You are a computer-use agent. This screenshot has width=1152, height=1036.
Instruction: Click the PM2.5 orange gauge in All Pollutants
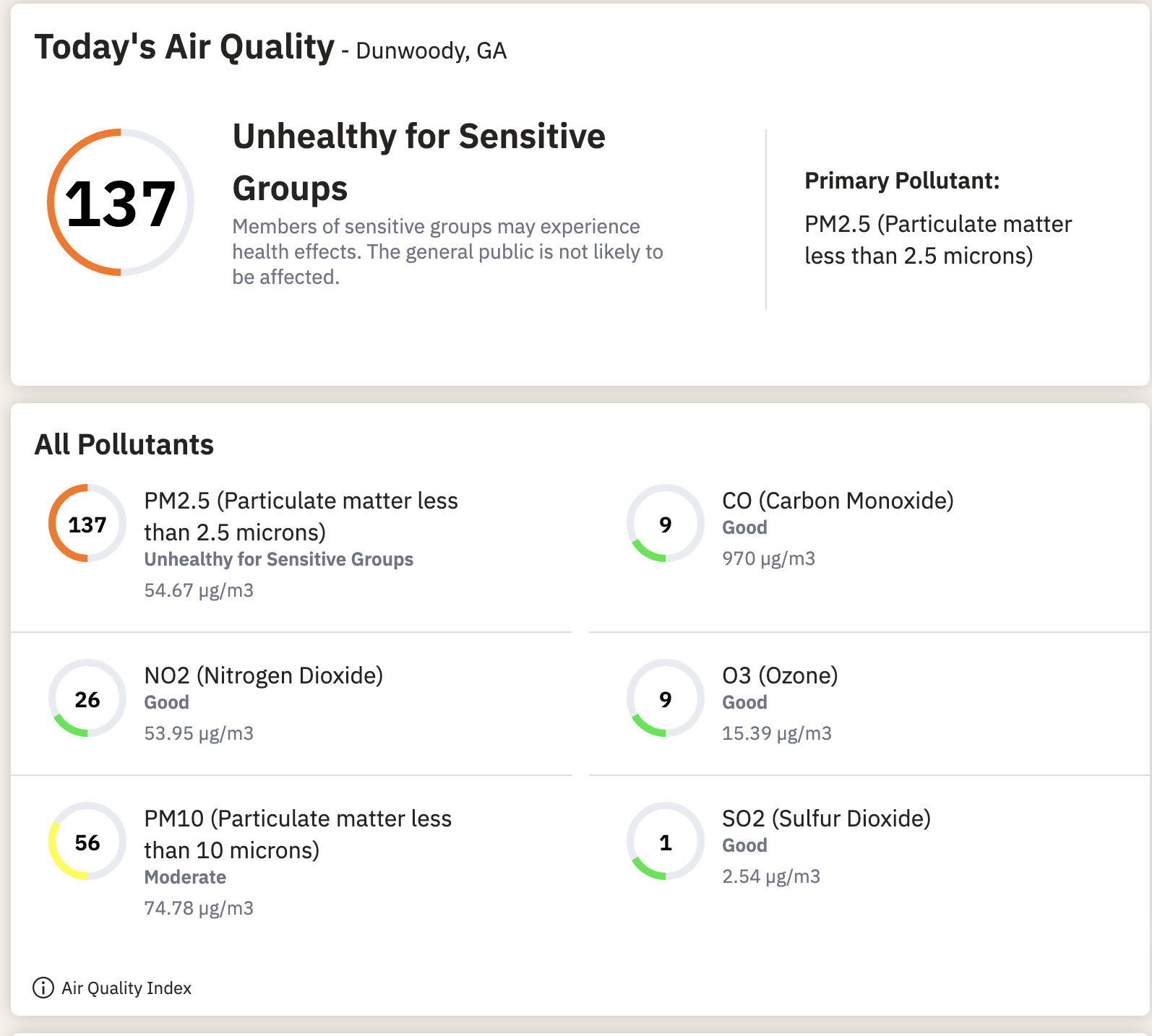coord(87,524)
